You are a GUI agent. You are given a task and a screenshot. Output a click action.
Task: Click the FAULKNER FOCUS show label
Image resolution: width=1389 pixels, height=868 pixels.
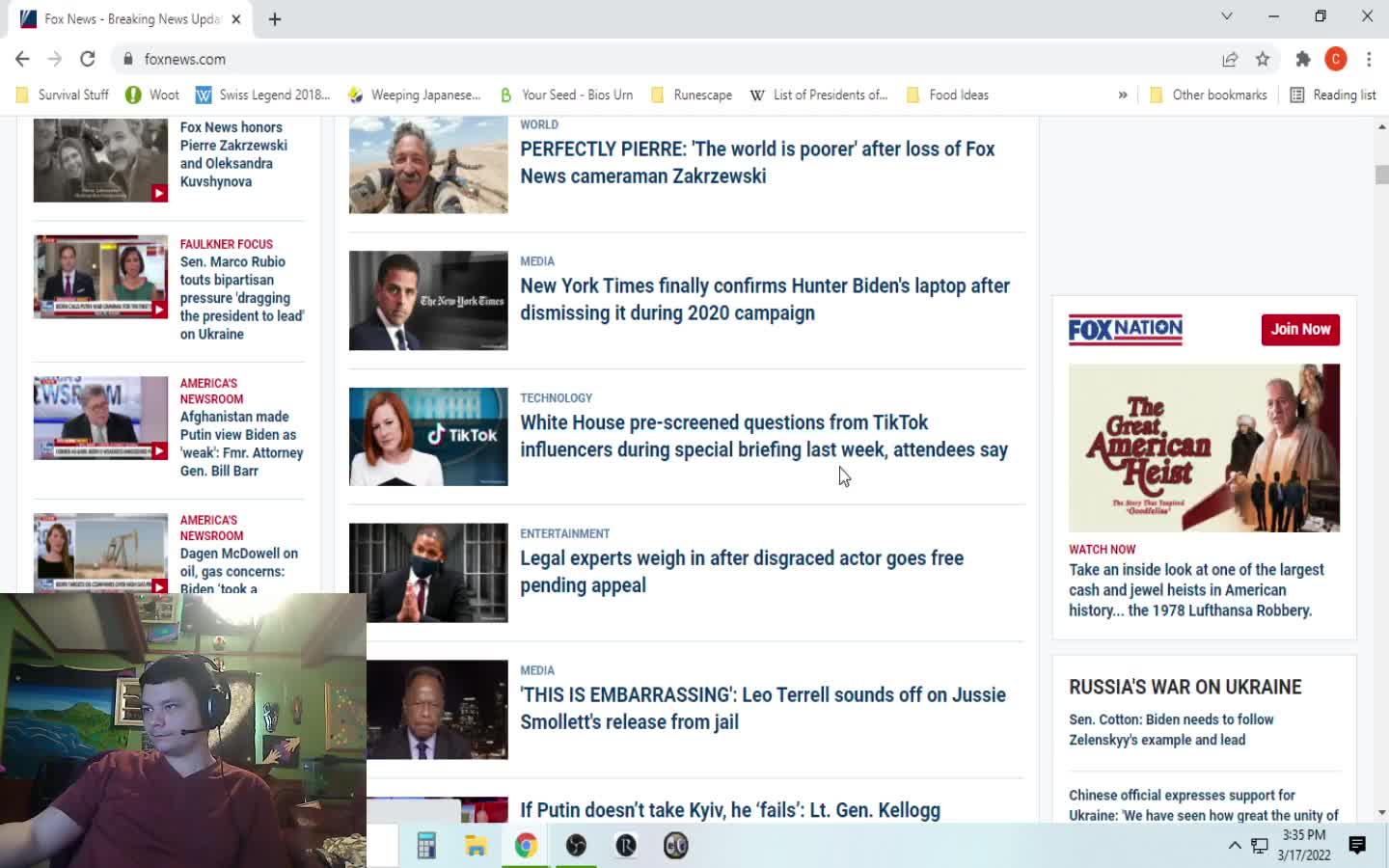[227, 244]
